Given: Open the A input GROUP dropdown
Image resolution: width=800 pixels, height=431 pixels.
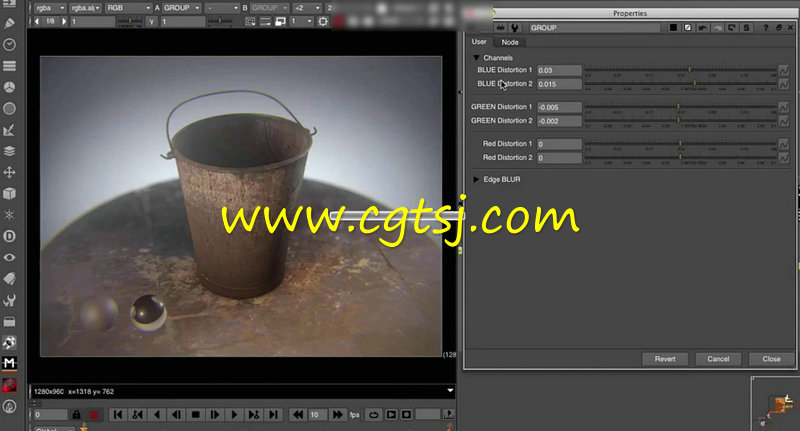Looking at the screenshot, I should (182, 8).
